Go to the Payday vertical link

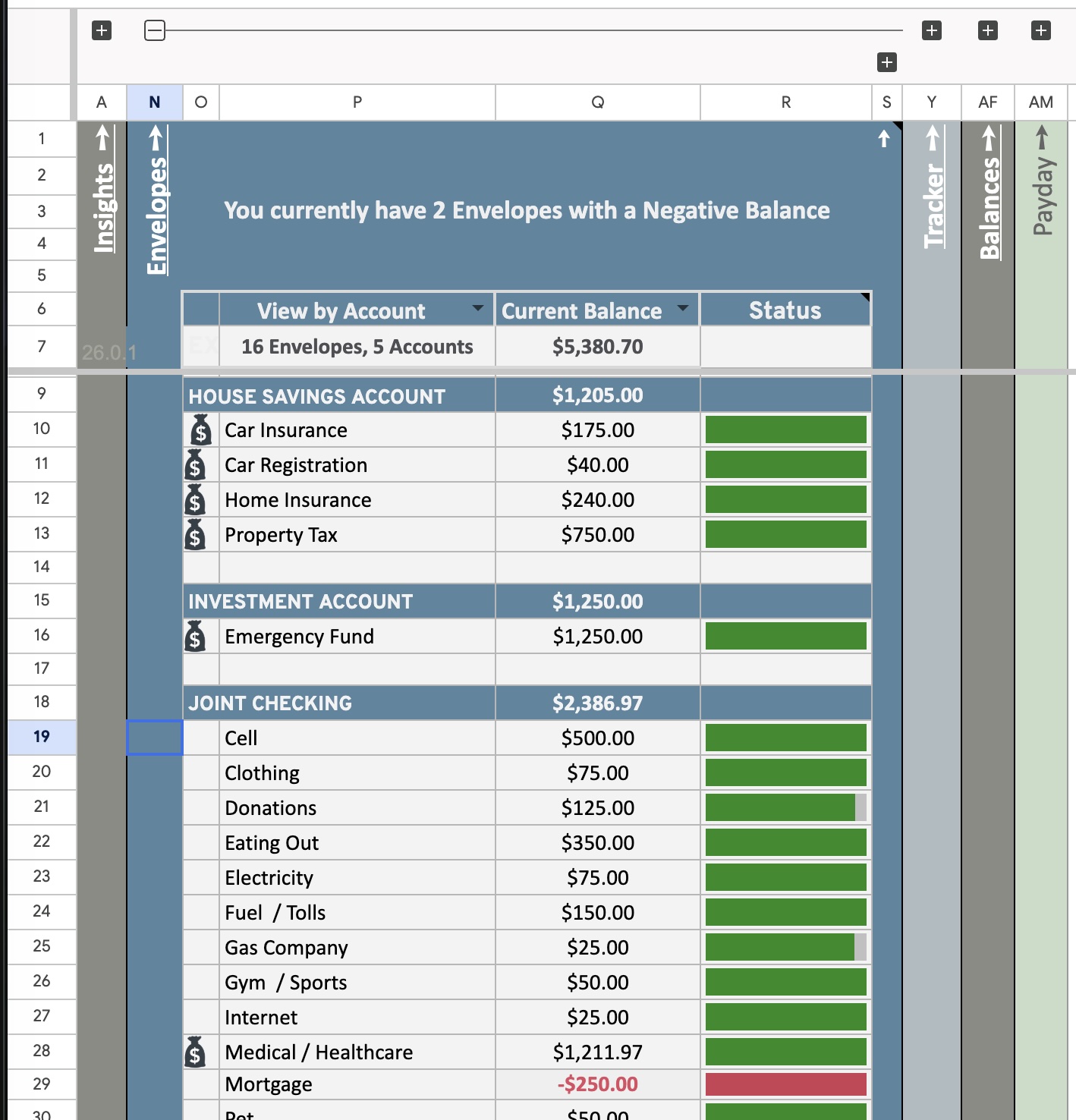click(1042, 181)
